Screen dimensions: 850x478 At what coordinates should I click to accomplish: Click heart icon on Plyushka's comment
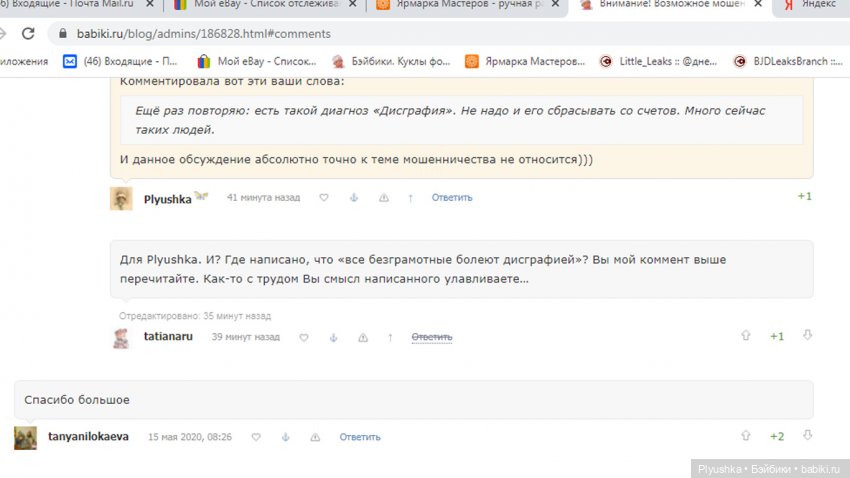point(323,198)
